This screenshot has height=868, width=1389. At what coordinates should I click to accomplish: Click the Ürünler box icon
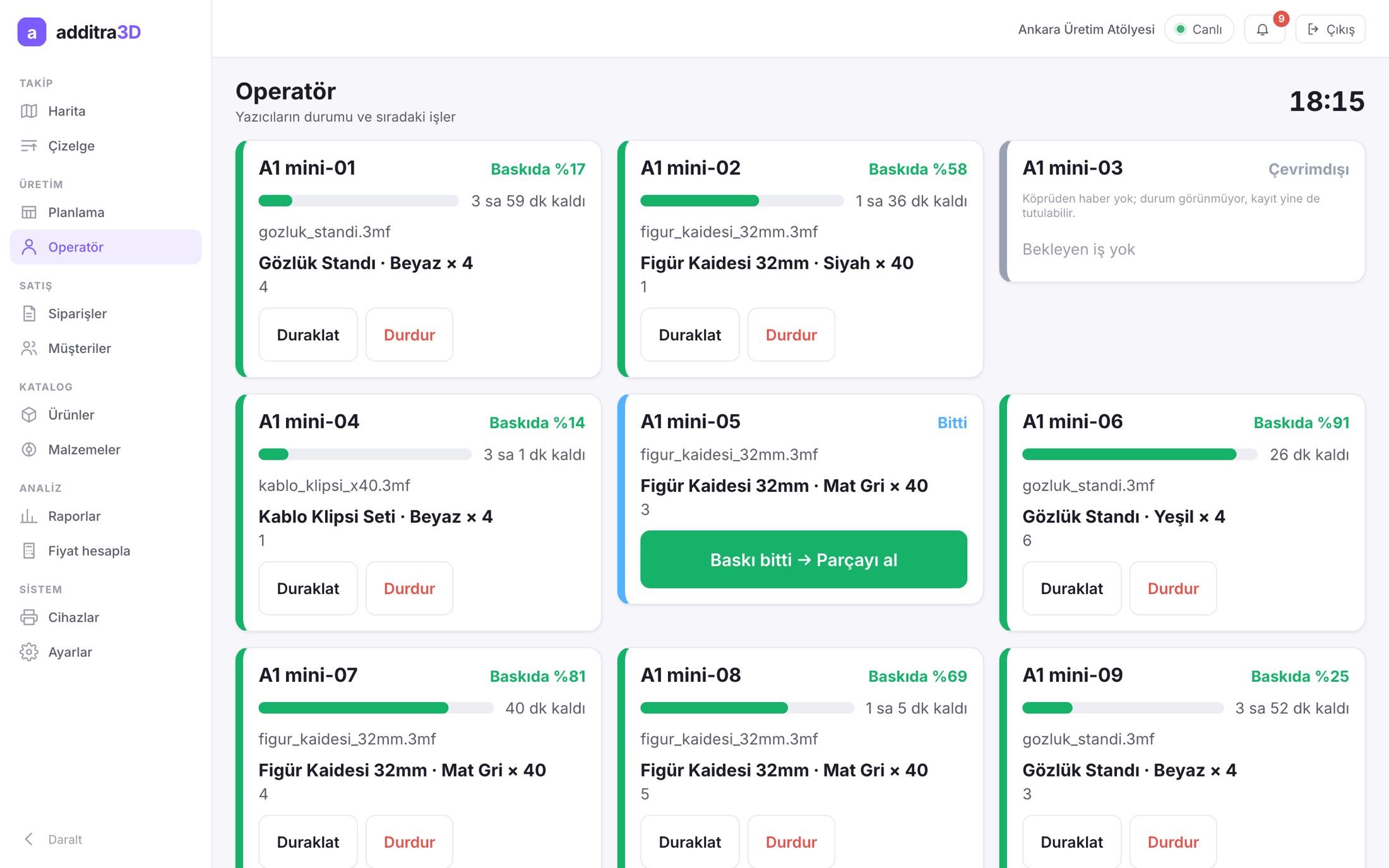tap(29, 415)
